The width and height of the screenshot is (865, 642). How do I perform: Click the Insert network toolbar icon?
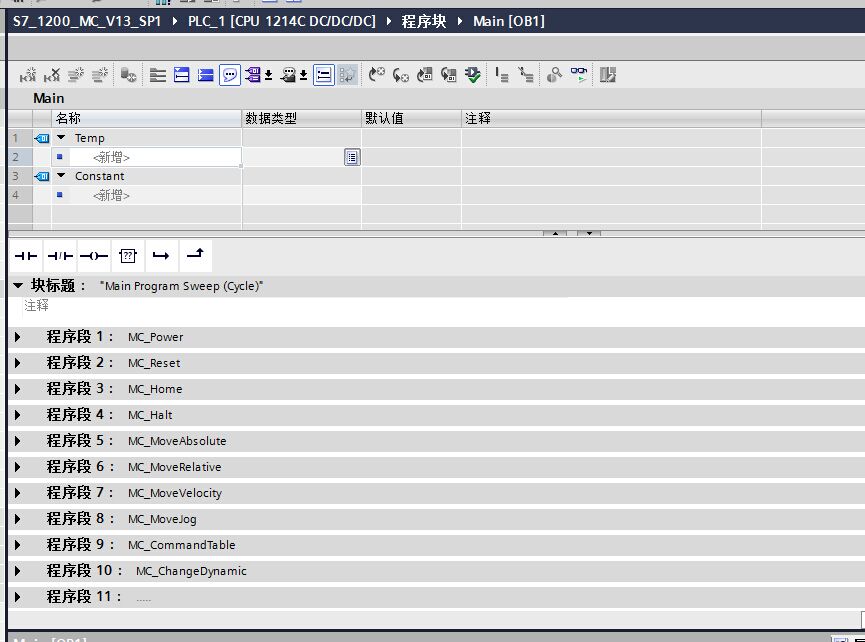point(28,74)
